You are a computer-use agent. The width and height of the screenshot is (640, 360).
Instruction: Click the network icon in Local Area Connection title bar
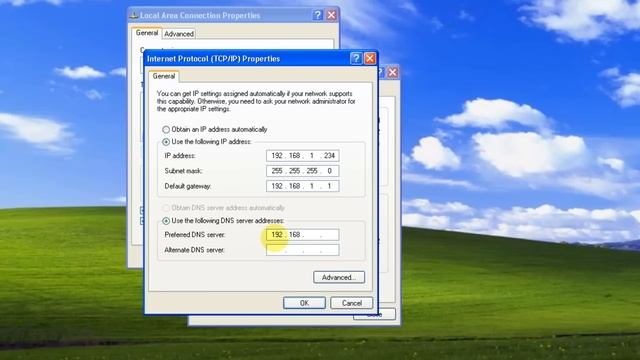pos(134,16)
